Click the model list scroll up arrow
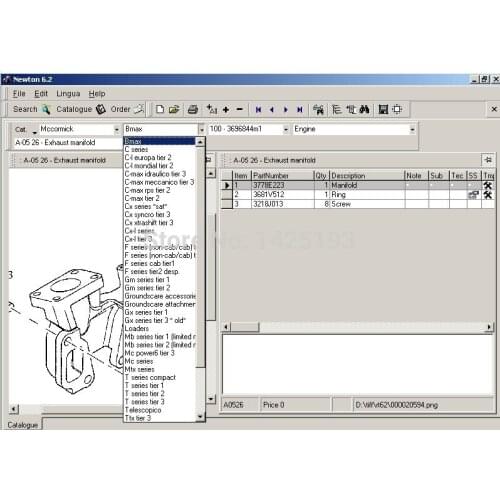500x500 pixels. click(x=200, y=142)
